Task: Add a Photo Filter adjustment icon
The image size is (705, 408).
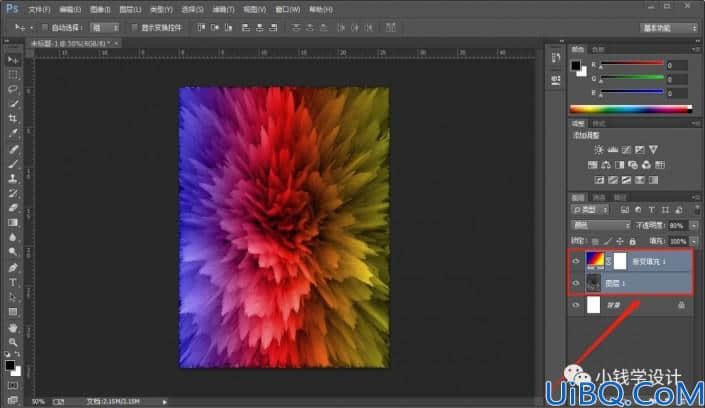Action: [x=633, y=165]
